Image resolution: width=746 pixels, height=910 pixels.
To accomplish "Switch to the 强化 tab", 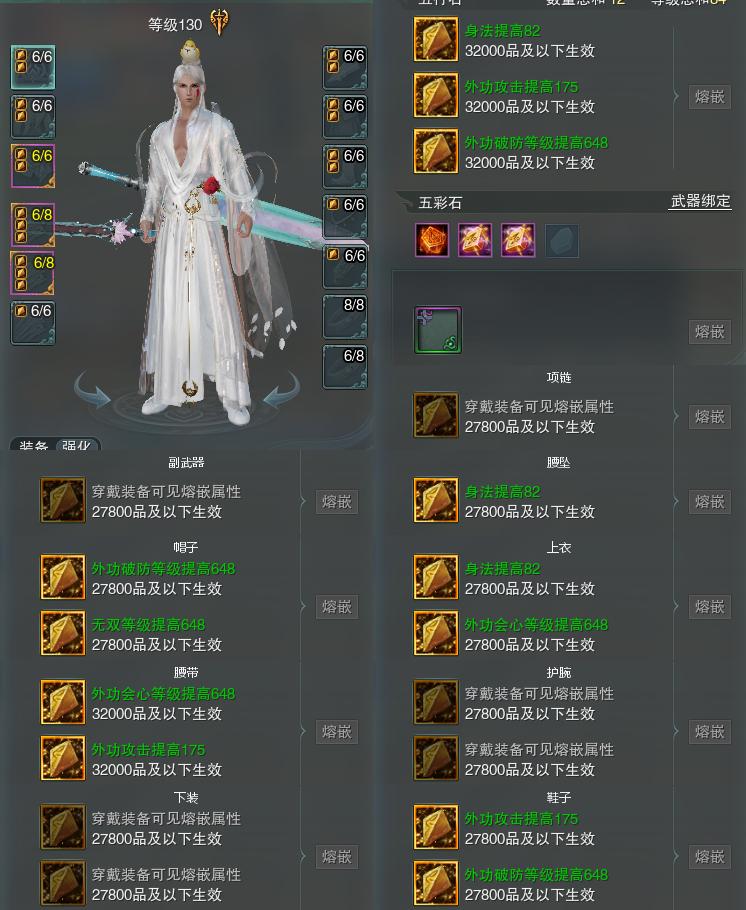I will click(77, 445).
